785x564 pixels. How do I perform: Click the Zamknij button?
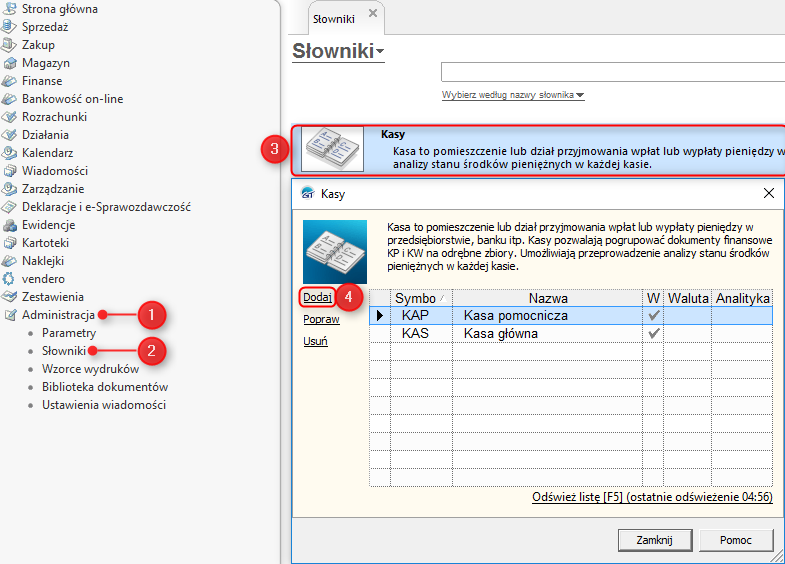click(655, 540)
